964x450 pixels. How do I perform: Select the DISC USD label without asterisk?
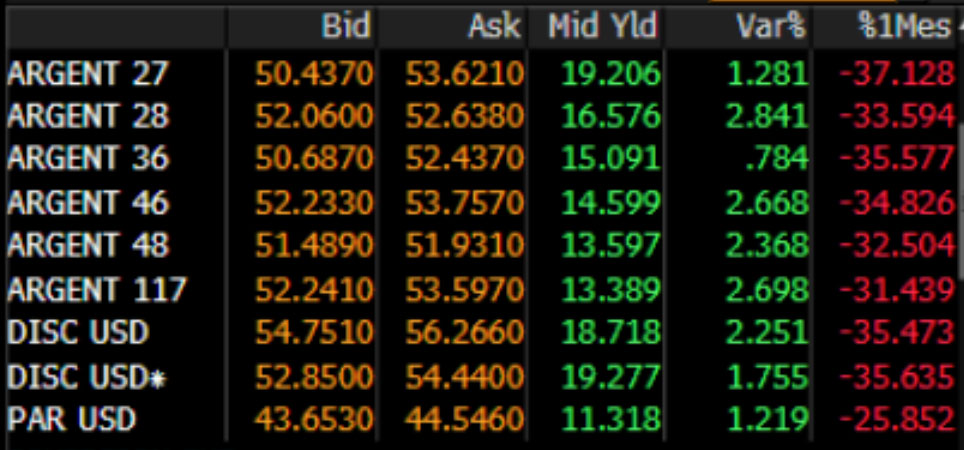[x=77, y=332]
